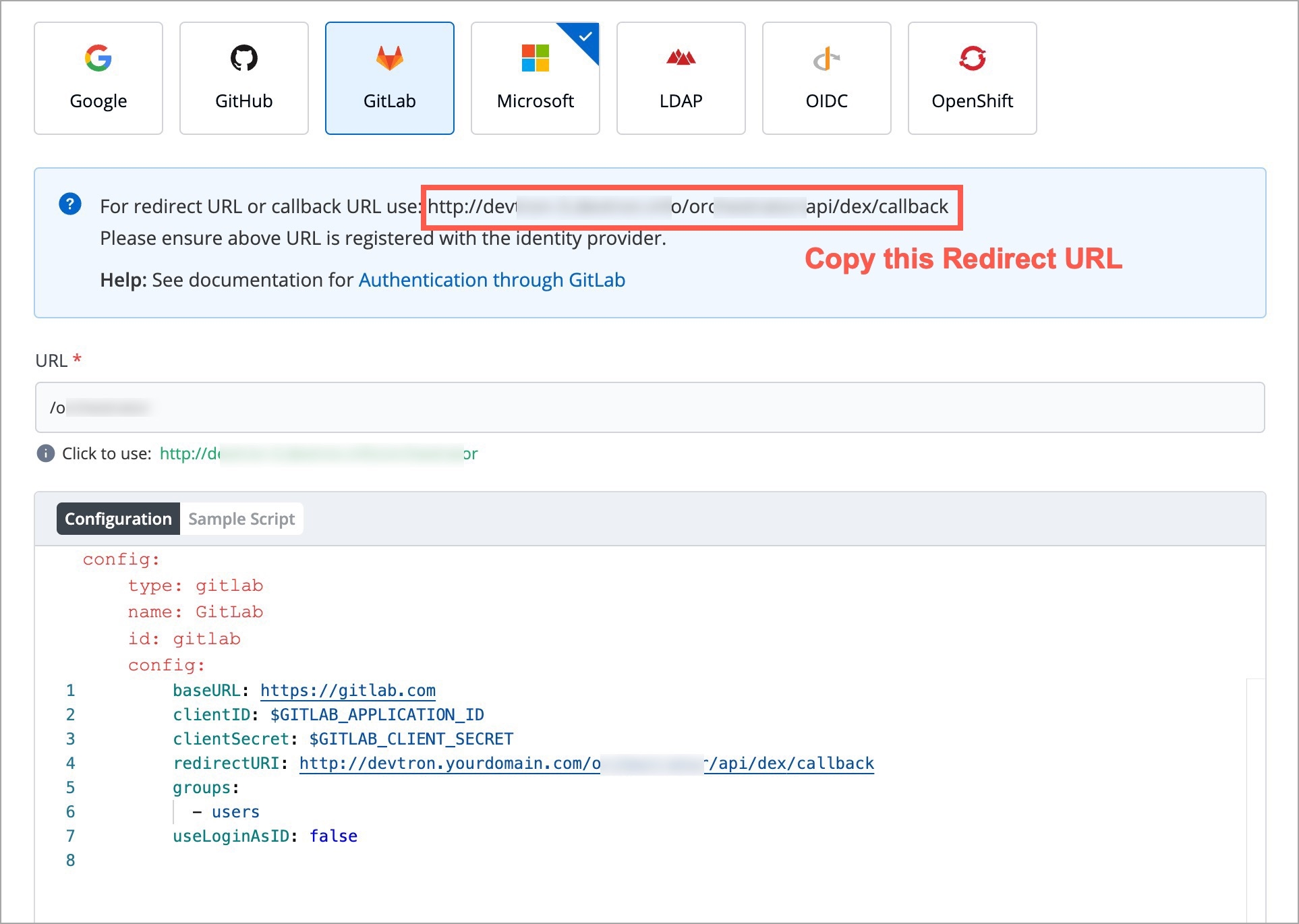Click the green suggested URL link
The height and width of the screenshot is (924, 1299).
[x=318, y=453]
